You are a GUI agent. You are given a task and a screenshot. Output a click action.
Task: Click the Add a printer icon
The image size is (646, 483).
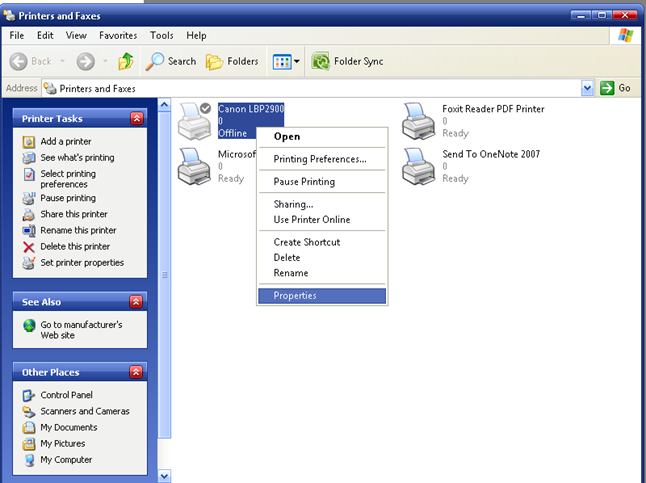point(28,142)
